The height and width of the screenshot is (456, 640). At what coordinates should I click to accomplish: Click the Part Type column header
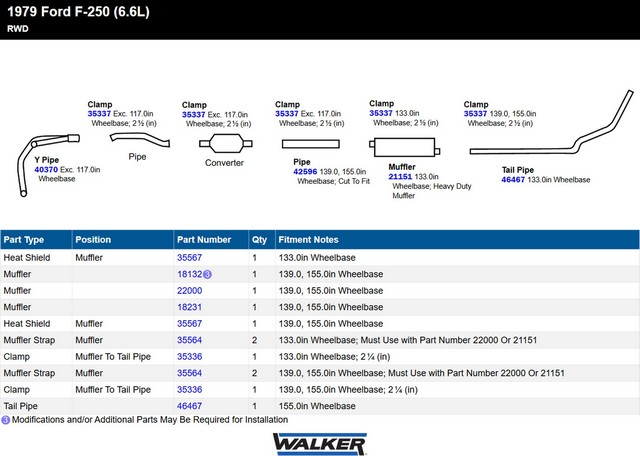24,240
